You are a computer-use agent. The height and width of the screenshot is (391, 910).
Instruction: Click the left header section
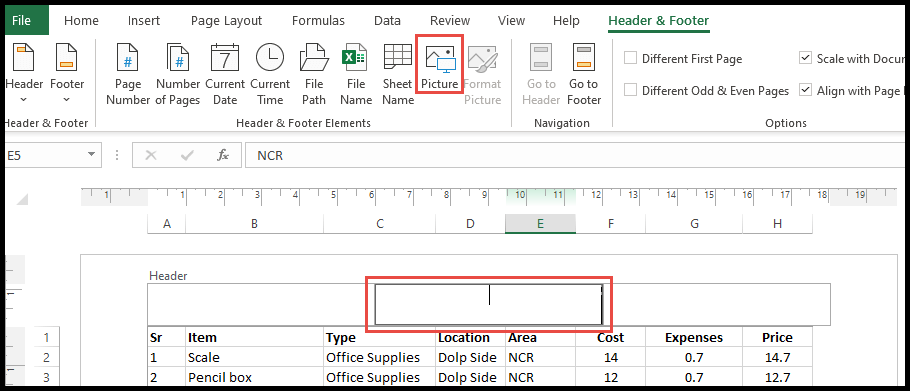click(x=261, y=304)
